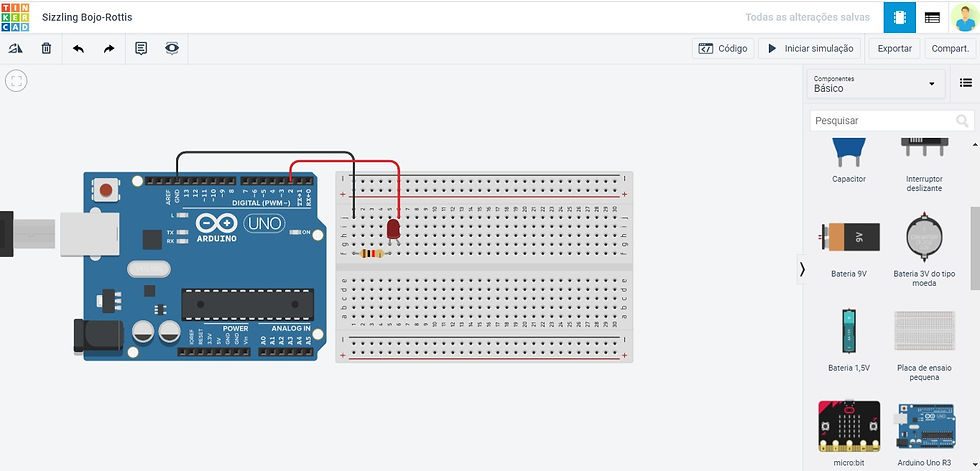Open the Componentes Básico dropdown
This screenshot has width=980, height=471.
pyautogui.click(x=875, y=84)
